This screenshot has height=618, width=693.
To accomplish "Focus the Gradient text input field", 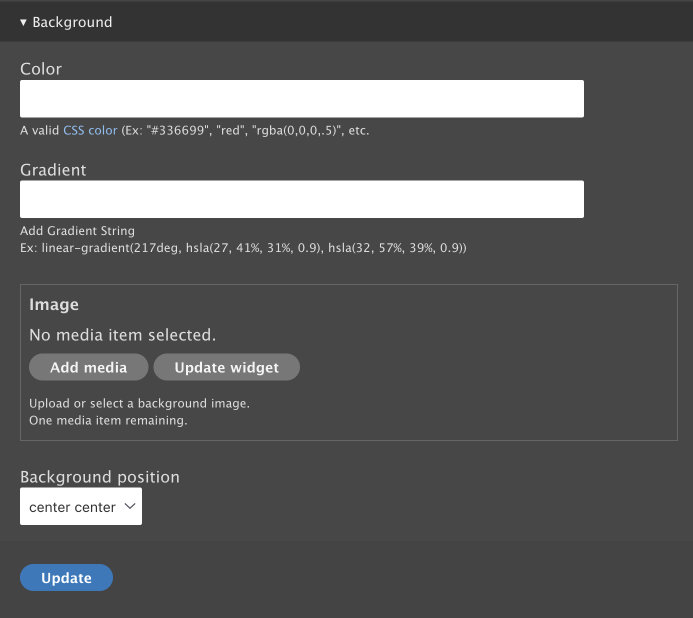I will click(301, 199).
